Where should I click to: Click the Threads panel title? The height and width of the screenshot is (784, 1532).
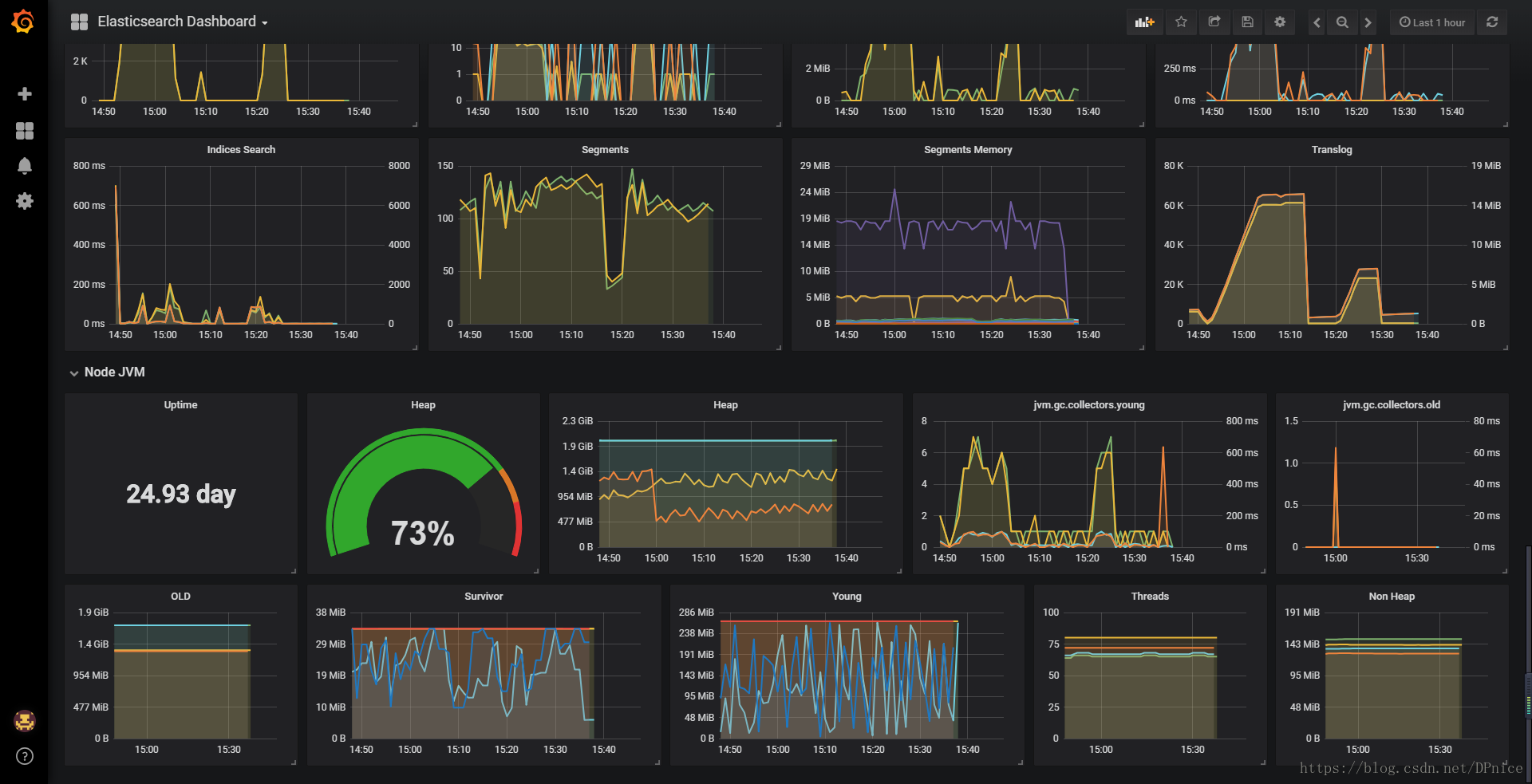click(1150, 597)
